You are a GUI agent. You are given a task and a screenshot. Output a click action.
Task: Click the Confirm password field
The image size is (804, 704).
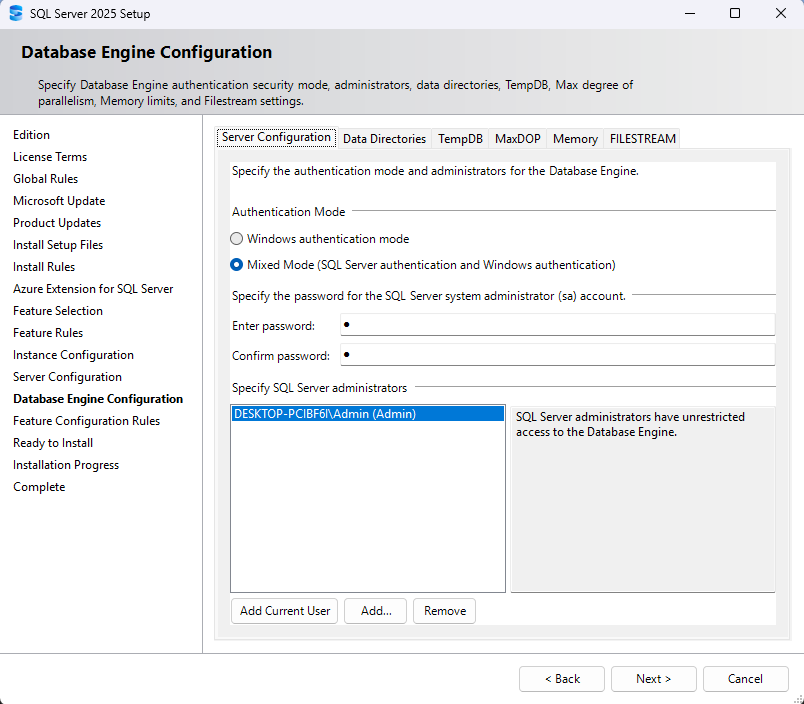557,353
